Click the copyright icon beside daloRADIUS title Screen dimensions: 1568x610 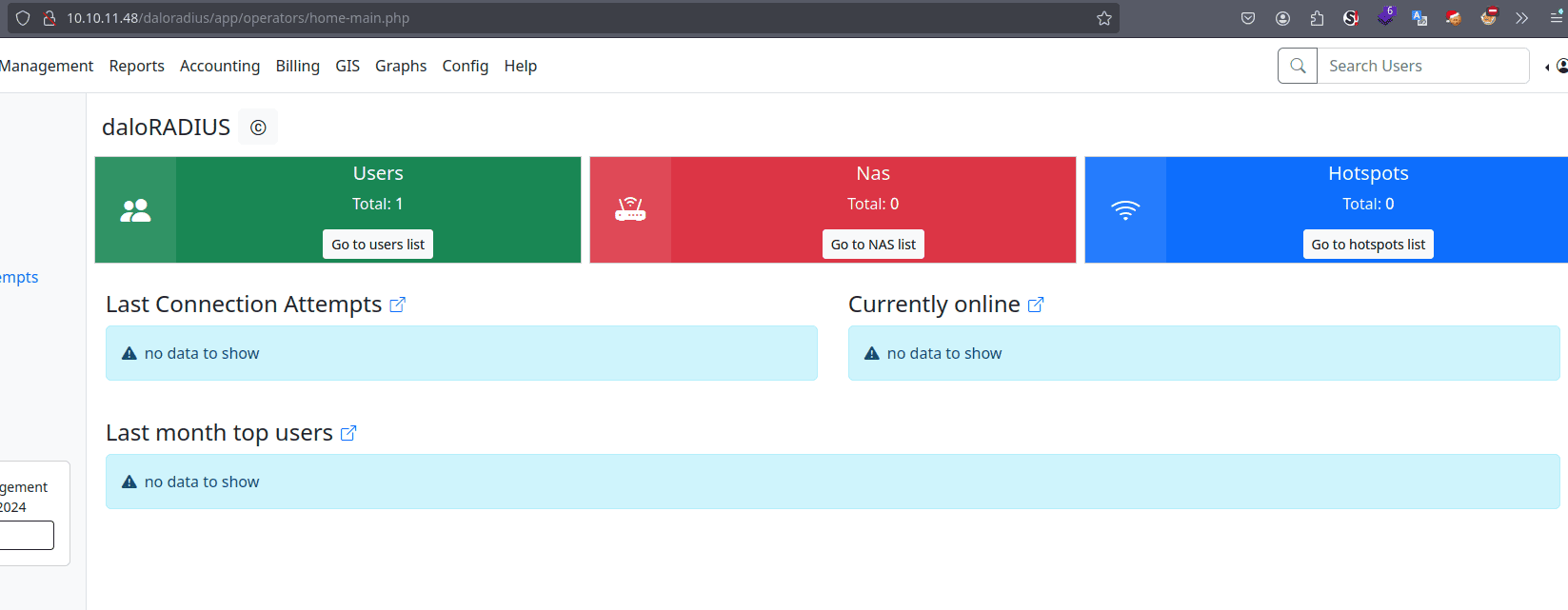[x=258, y=128]
